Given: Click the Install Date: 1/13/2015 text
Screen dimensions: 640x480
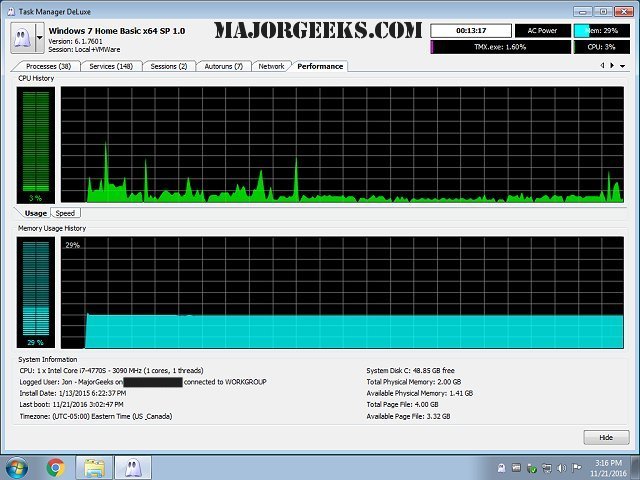Looking at the screenshot, I should tap(73, 393).
